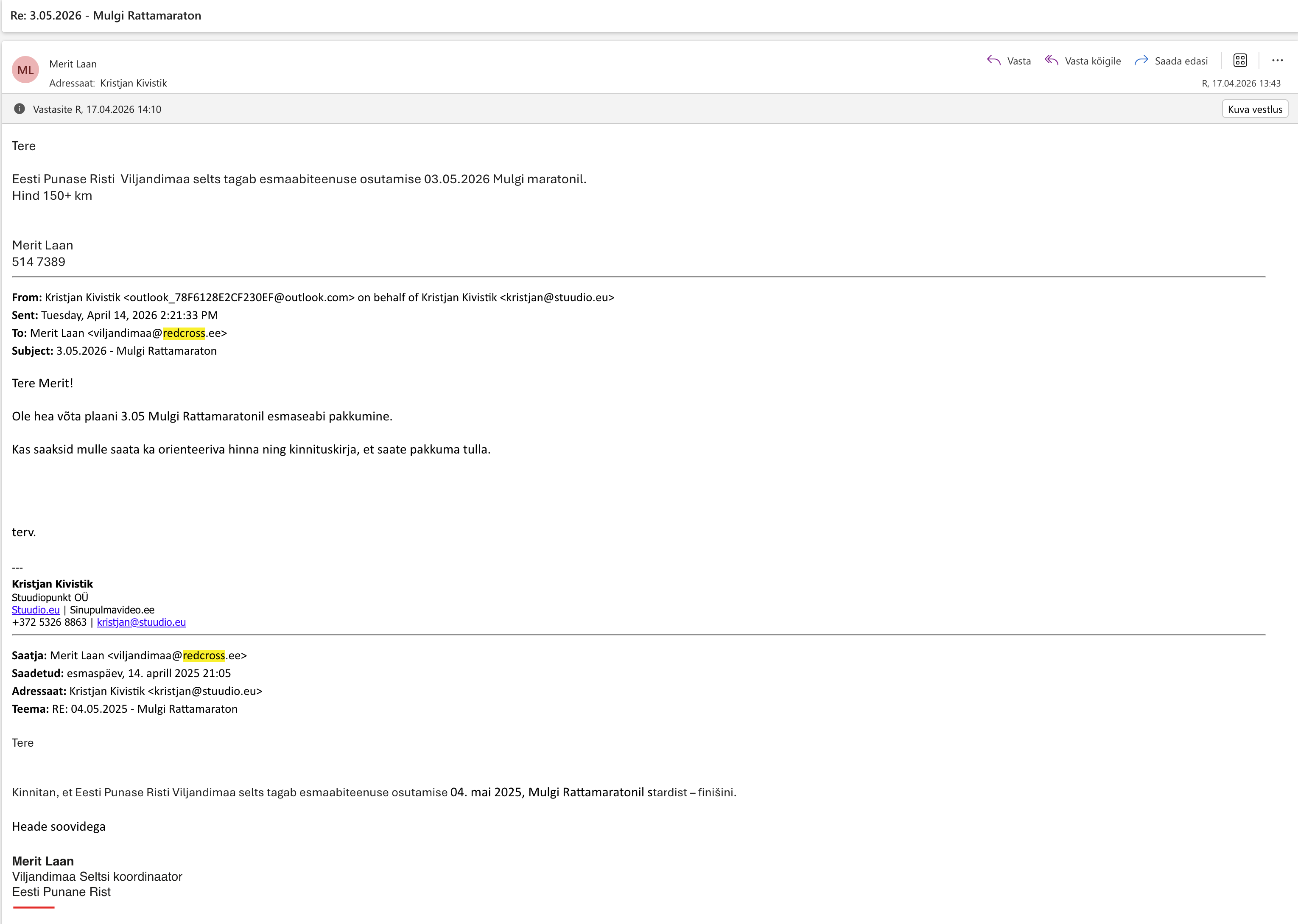
Task: Click the Vasta kõigile text label
Action: click(1092, 61)
